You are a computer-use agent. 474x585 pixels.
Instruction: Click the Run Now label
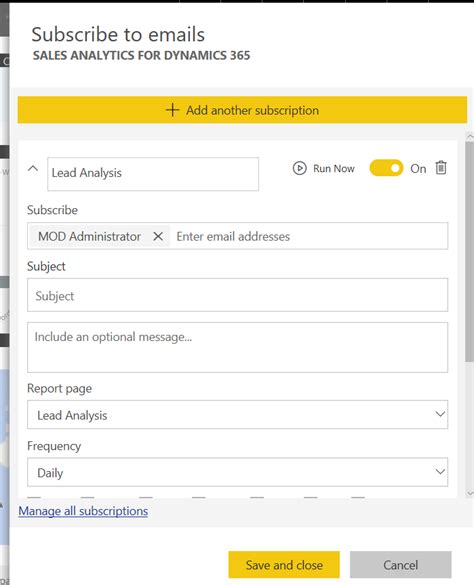pos(334,169)
